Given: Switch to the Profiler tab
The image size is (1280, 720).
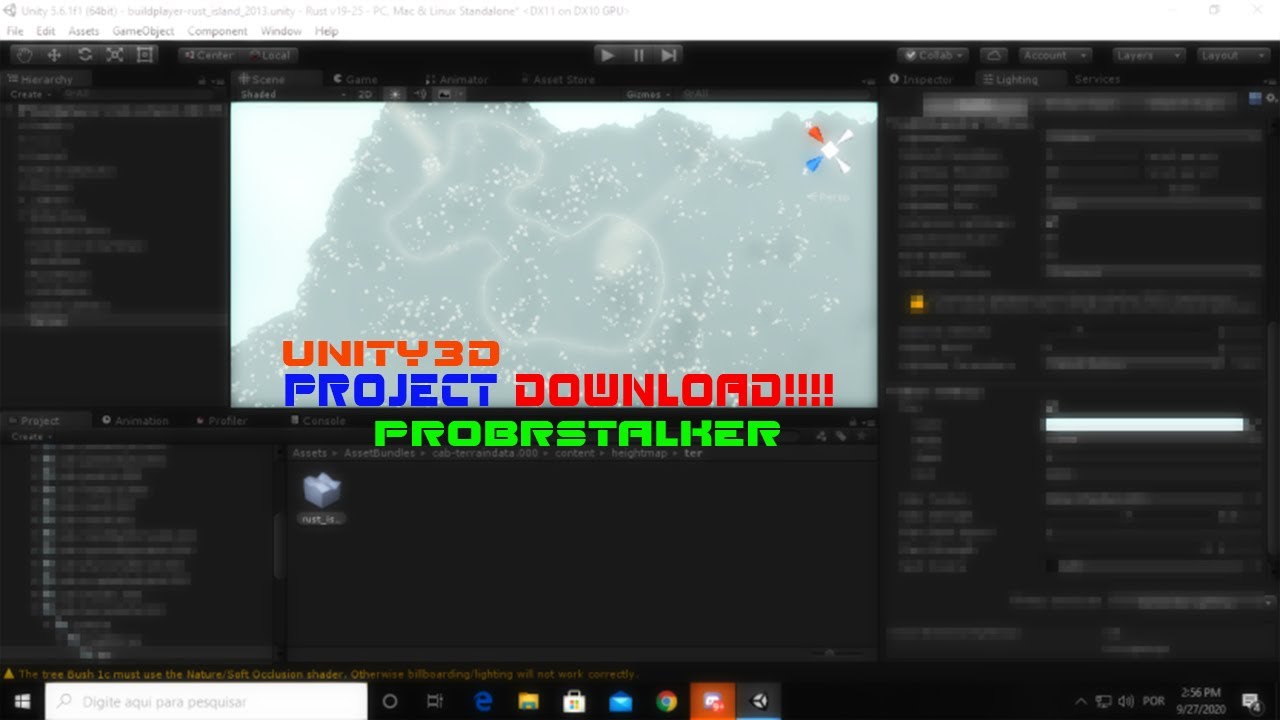Looking at the screenshot, I should 221,421.
